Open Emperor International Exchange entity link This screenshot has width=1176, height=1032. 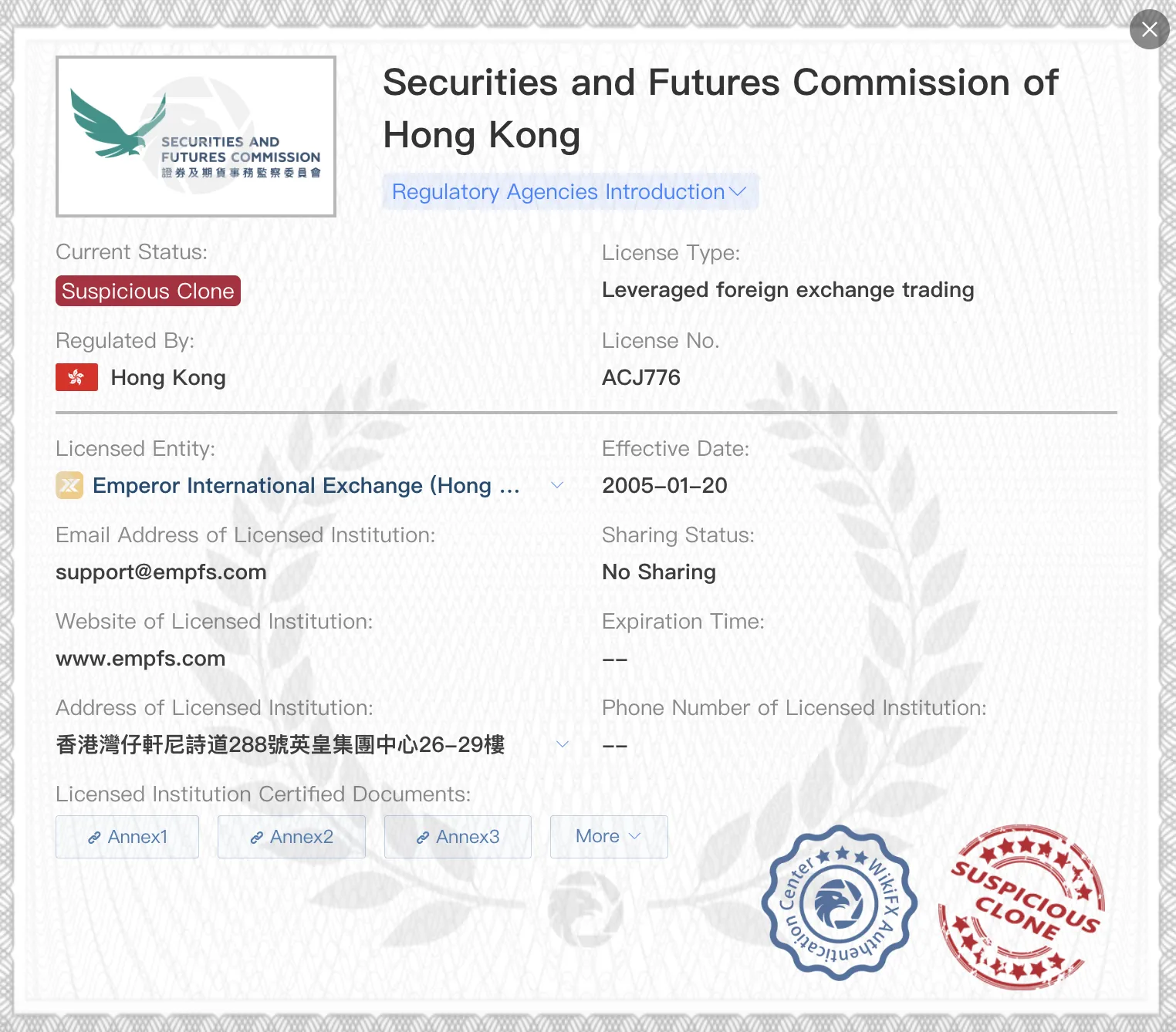pos(306,485)
